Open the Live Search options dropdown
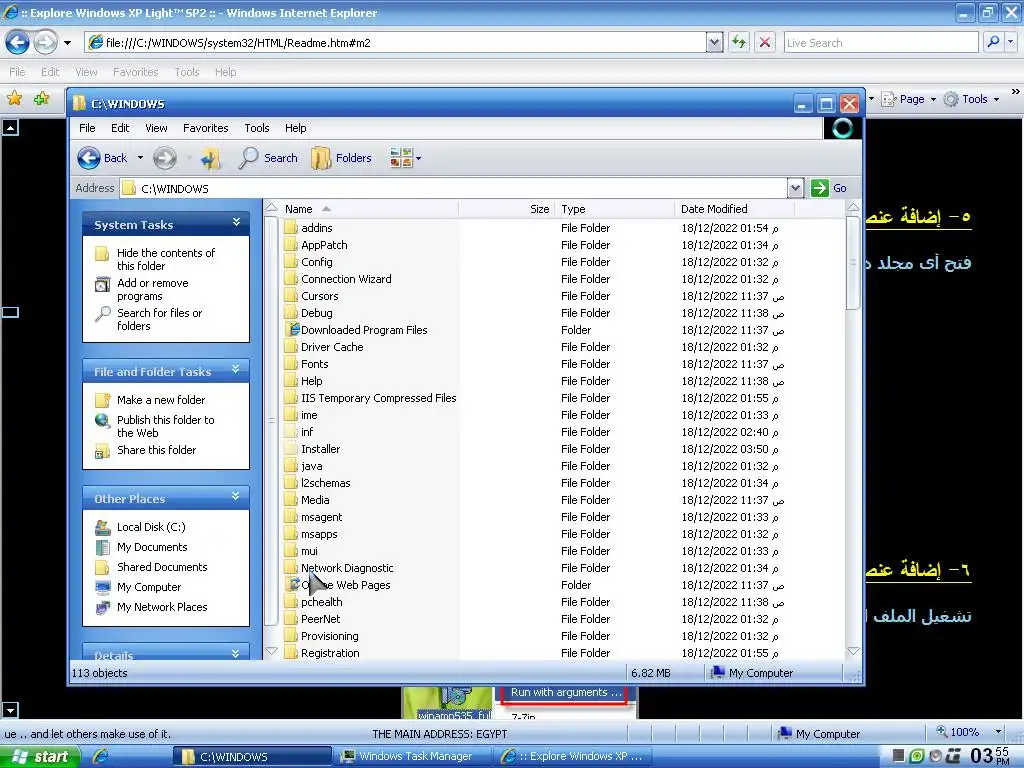1024x768 pixels. point(1011,42)
